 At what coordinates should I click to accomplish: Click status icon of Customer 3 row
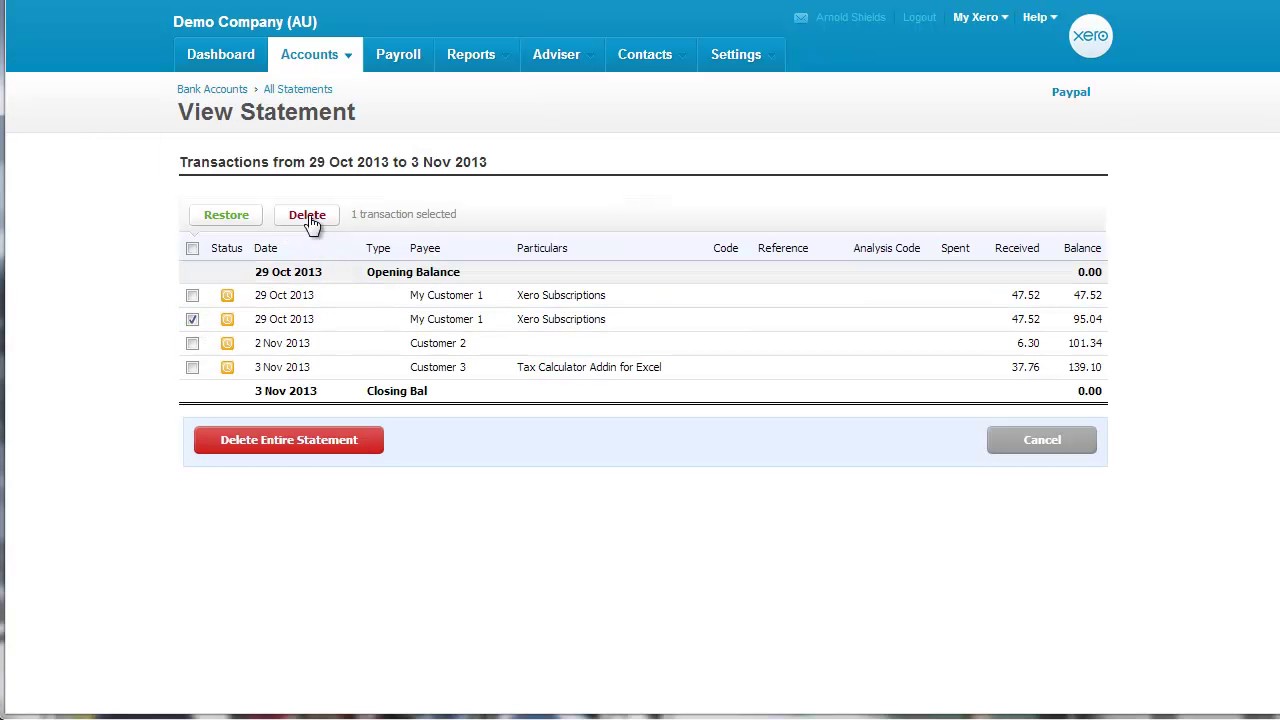click(227, 367)
